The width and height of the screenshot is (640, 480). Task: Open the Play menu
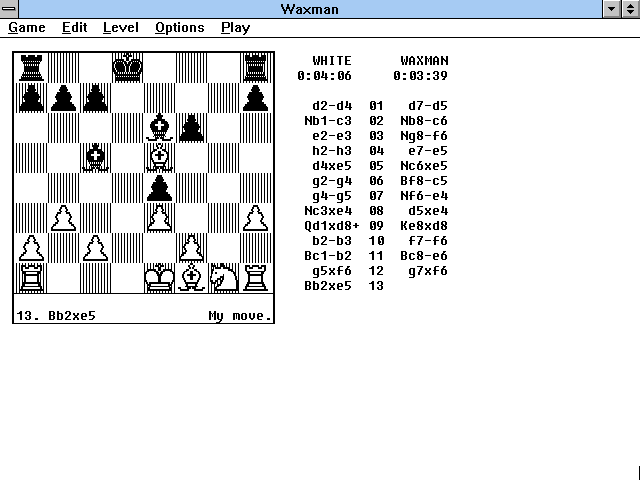(x=236, y=28)
